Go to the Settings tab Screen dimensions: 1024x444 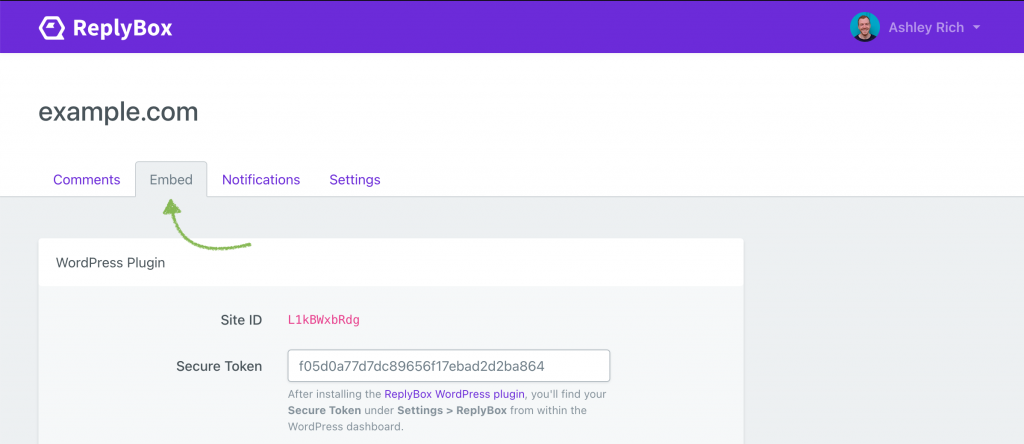pyautogui.click(x=355, y=180)
